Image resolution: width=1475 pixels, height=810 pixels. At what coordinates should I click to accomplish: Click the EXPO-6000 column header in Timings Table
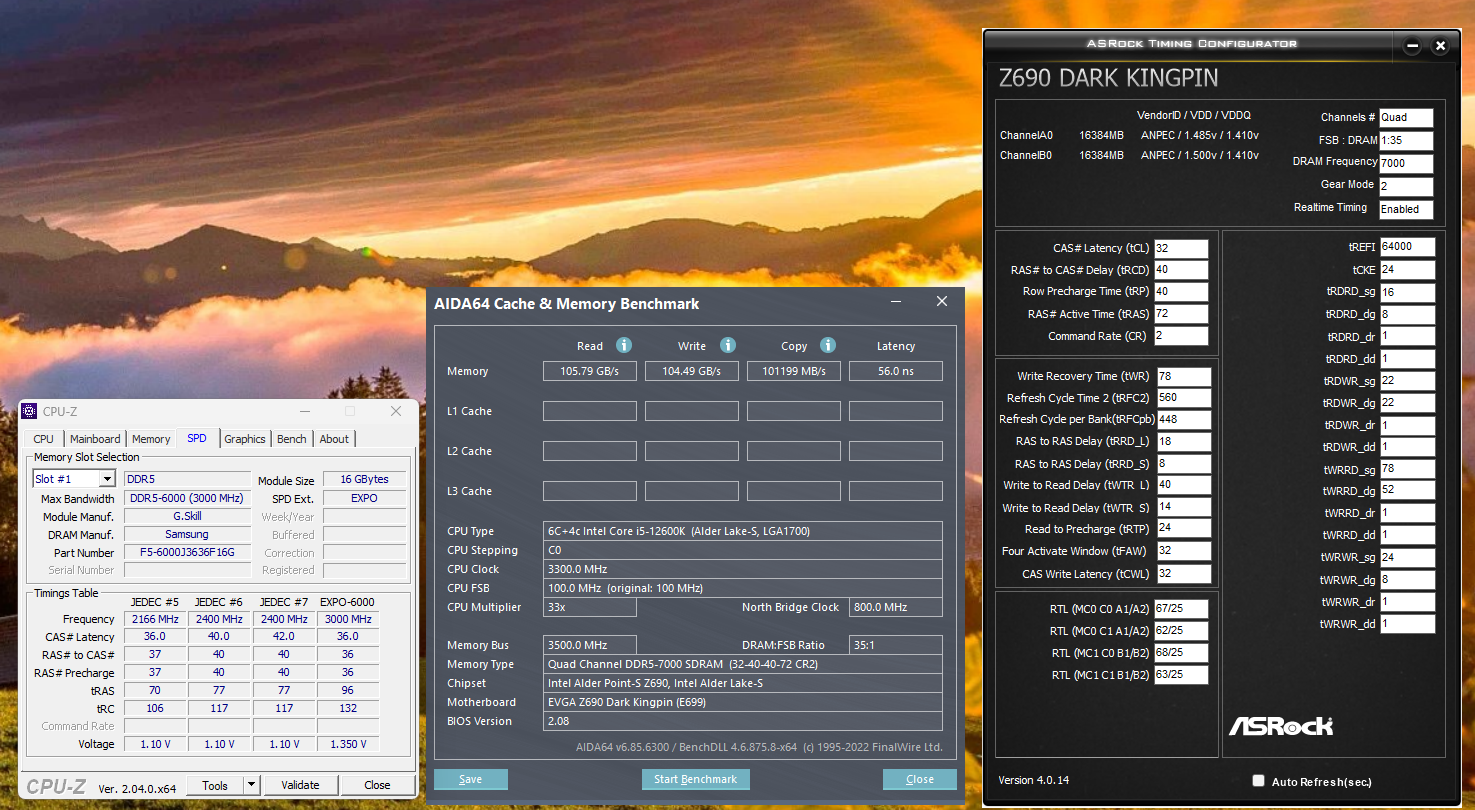[x=347, y=602]
